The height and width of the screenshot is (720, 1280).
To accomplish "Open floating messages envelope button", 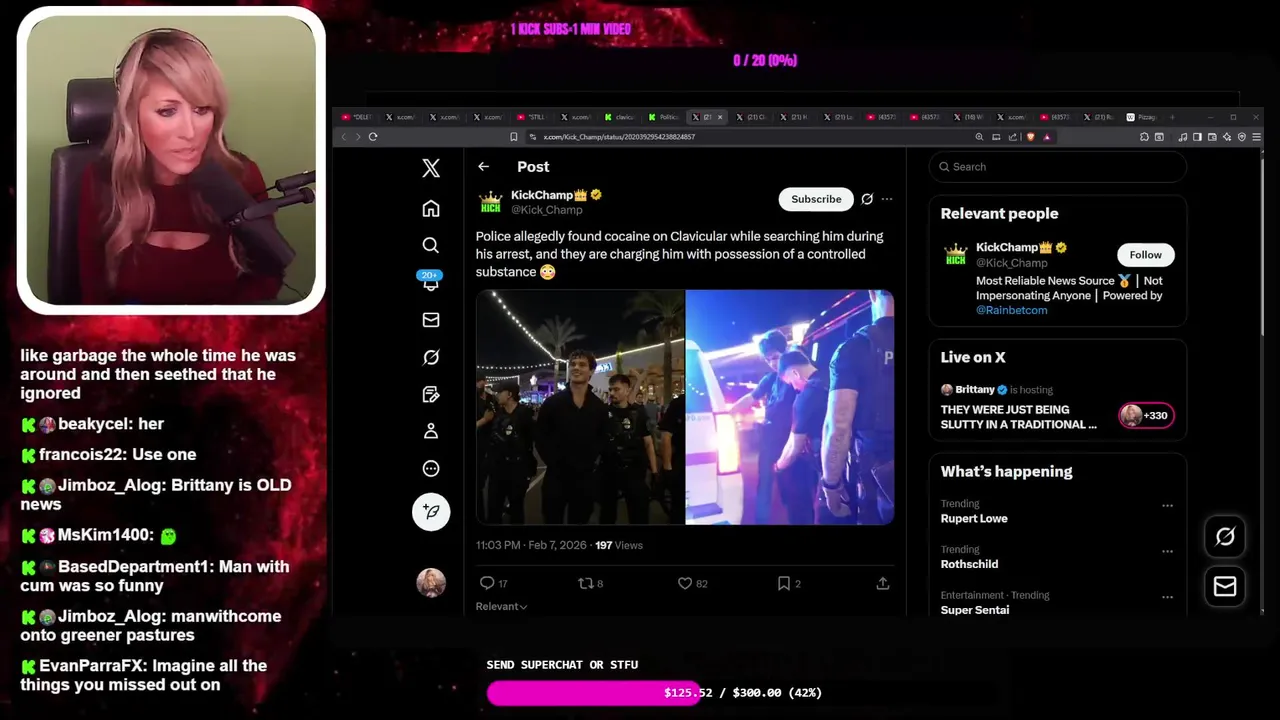I will 1225,587.
